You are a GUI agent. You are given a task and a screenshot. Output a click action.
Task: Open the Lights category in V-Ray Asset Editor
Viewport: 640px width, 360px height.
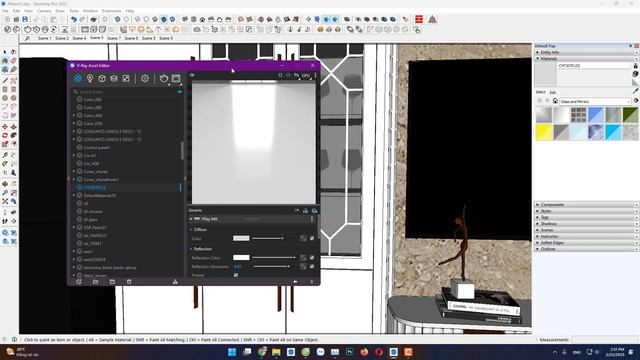pos(90,78)
